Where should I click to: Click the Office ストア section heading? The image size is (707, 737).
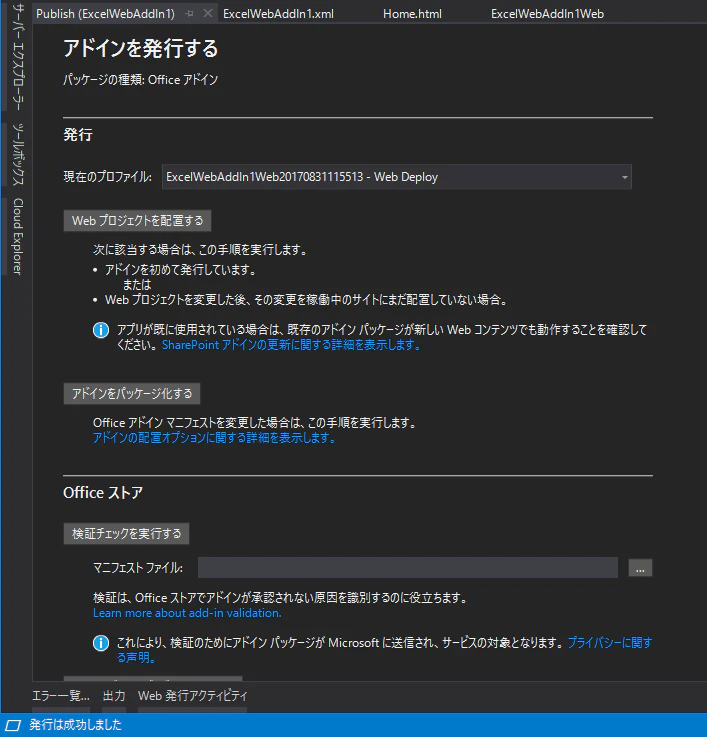(x=103, y=493)
